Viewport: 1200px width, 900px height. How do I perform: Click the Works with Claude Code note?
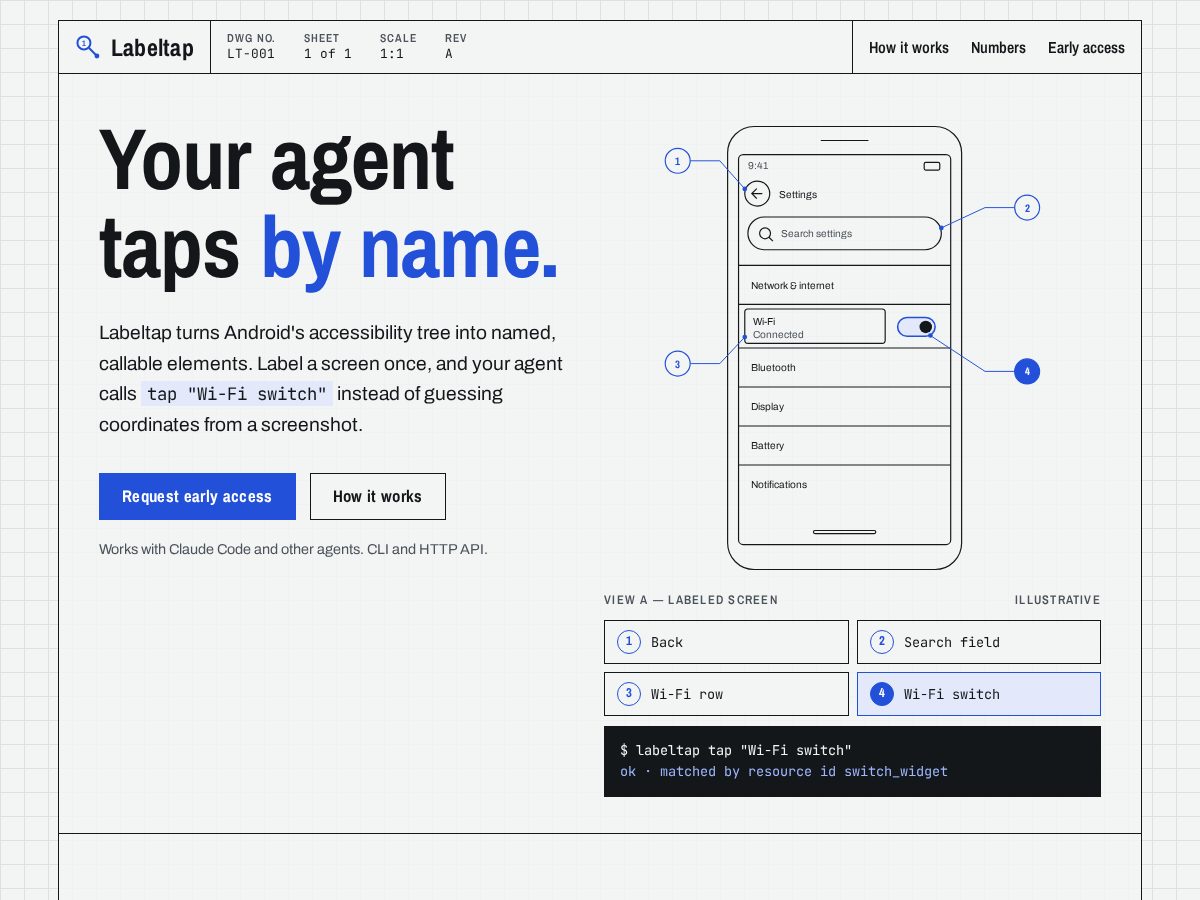pyautogui.click(x=293, y=549)
